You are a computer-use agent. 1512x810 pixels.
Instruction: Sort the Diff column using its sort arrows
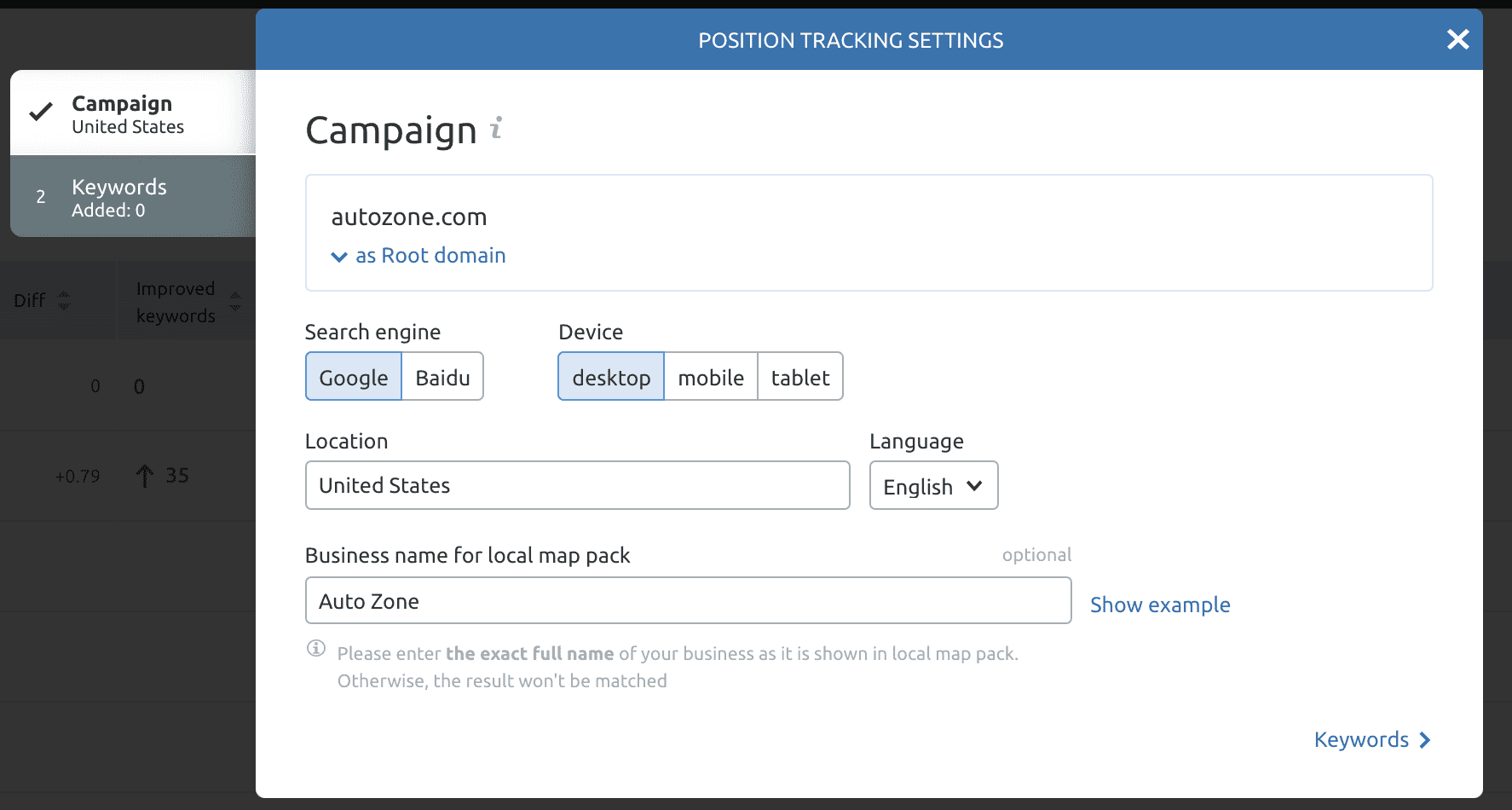[x=63, y=299]
